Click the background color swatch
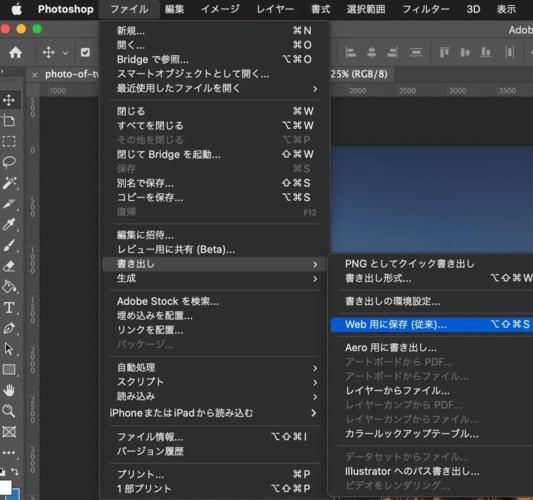 (x=16, y=495)
